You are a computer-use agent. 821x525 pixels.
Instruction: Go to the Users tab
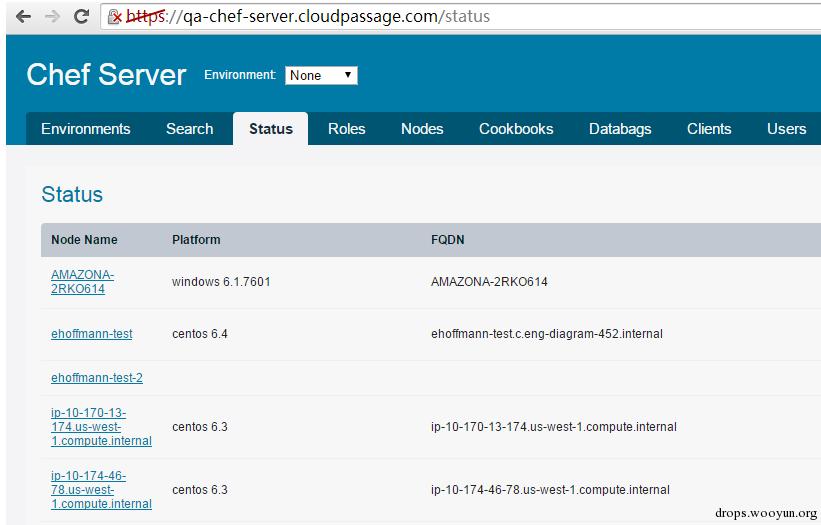786,129
